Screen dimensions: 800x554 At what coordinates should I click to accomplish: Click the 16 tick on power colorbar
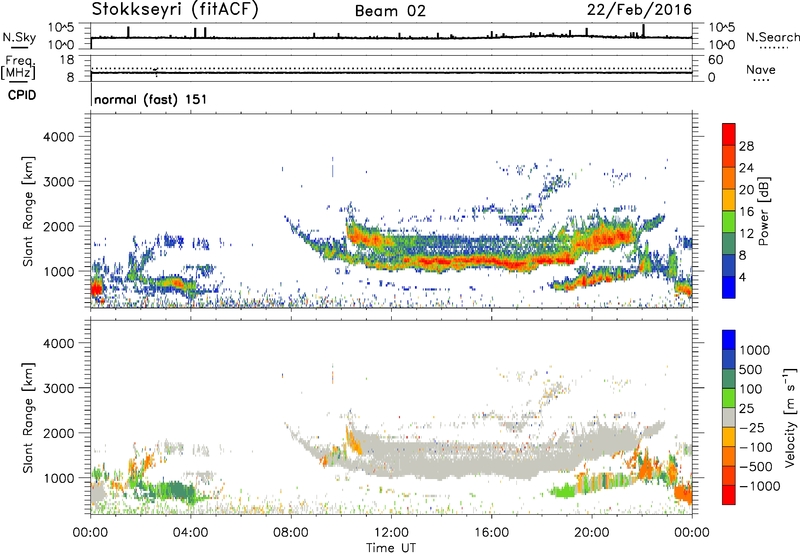746,212
